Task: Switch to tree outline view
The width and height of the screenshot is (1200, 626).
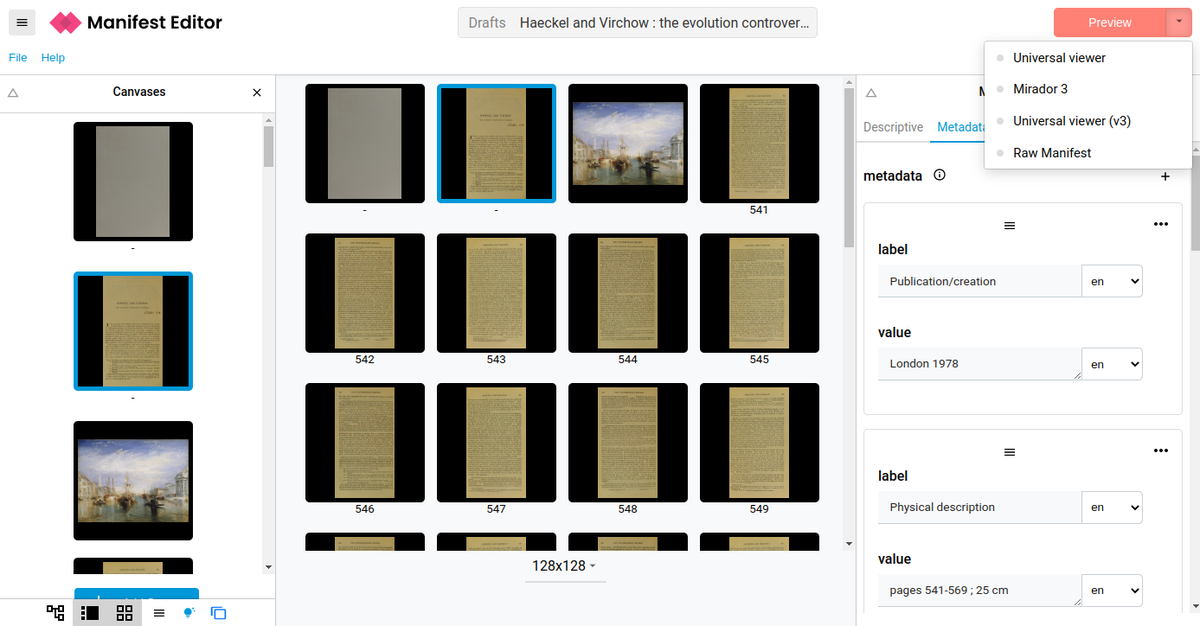Action: [55, 613]
